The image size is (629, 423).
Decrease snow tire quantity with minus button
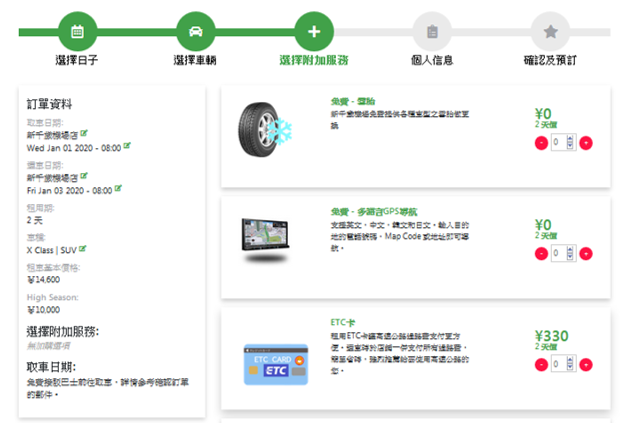[542, 143]
